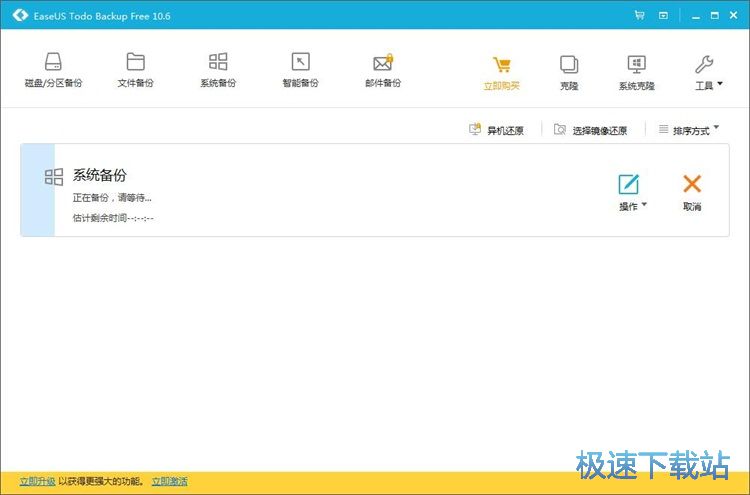Open System Clone (系统克隆)

point(636,72)
